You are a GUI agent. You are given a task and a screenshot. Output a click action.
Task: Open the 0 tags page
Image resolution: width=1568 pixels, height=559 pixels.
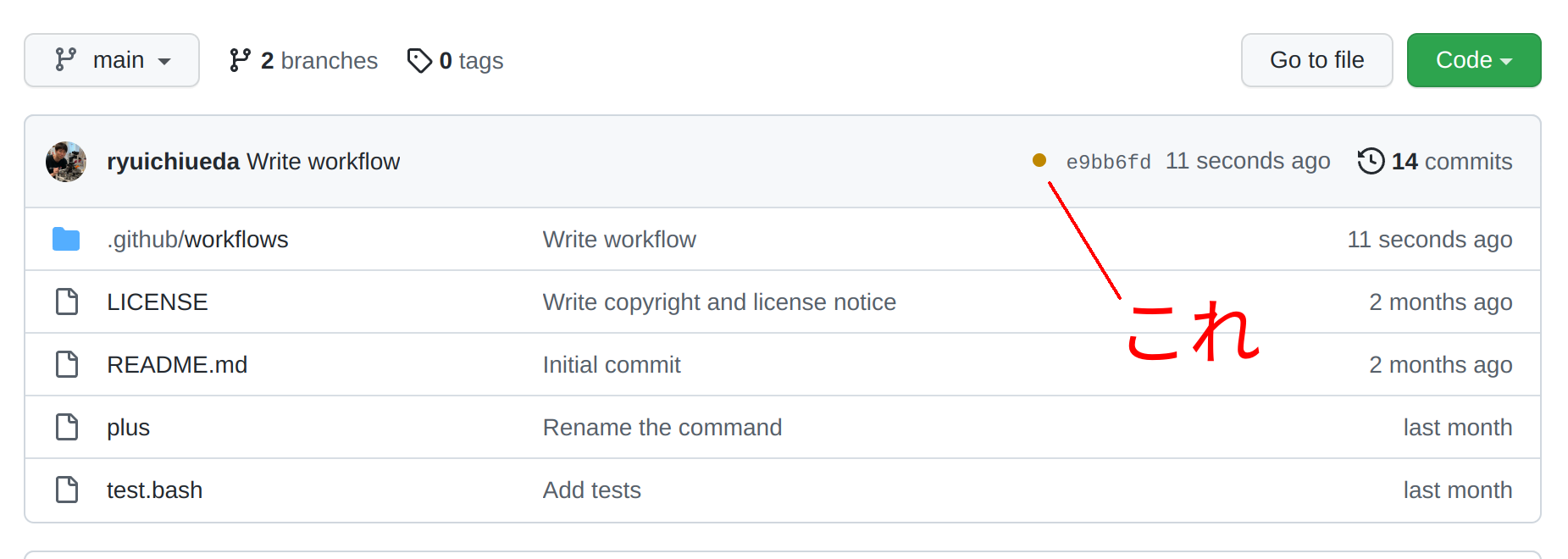[473, 60]
